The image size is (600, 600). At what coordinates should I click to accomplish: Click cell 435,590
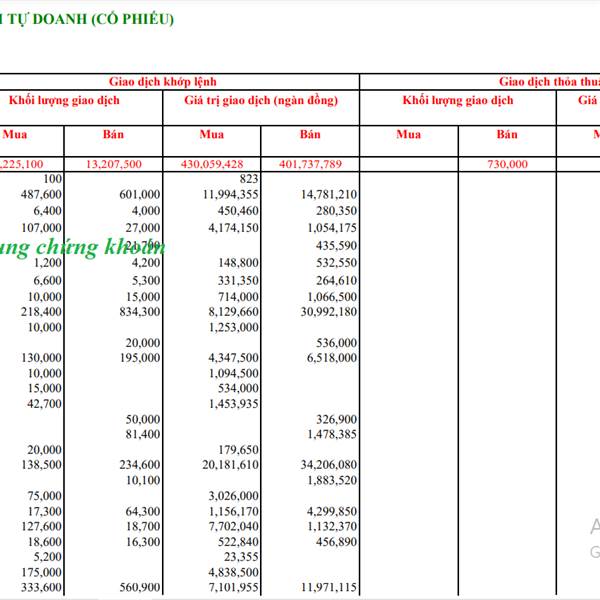click(337, 246)
